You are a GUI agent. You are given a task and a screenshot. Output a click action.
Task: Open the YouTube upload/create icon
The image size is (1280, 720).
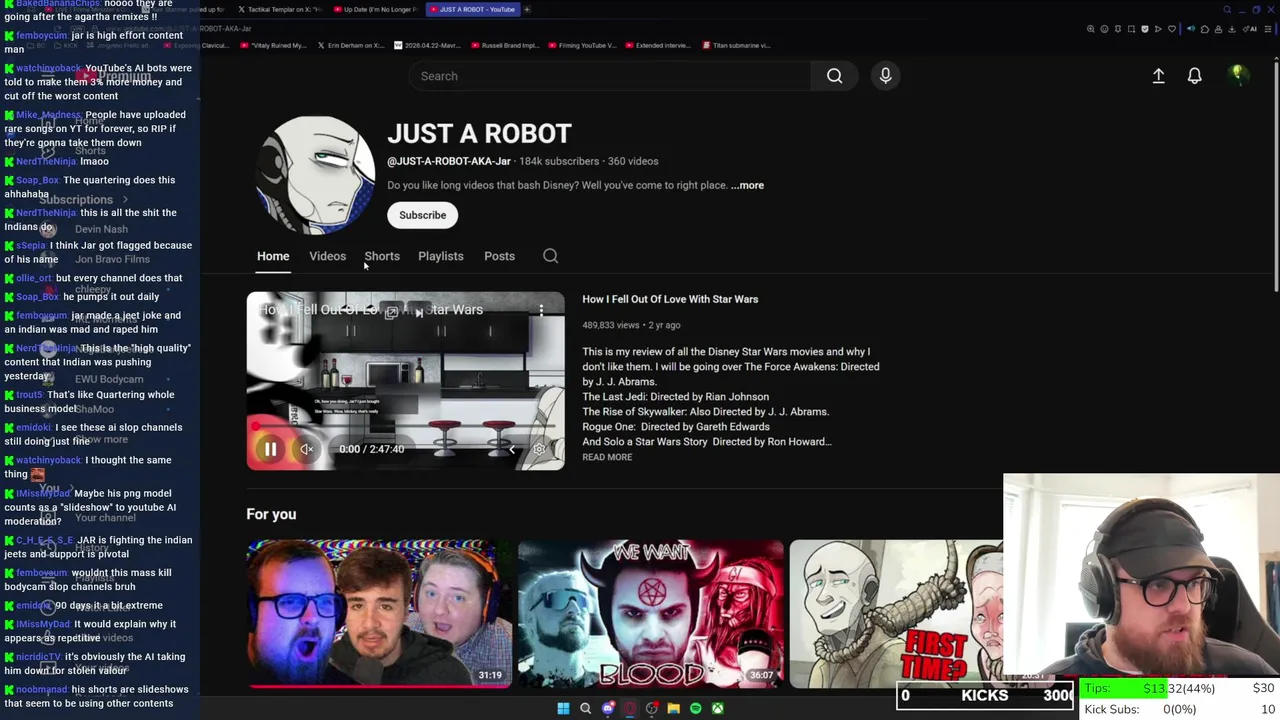1158,76
